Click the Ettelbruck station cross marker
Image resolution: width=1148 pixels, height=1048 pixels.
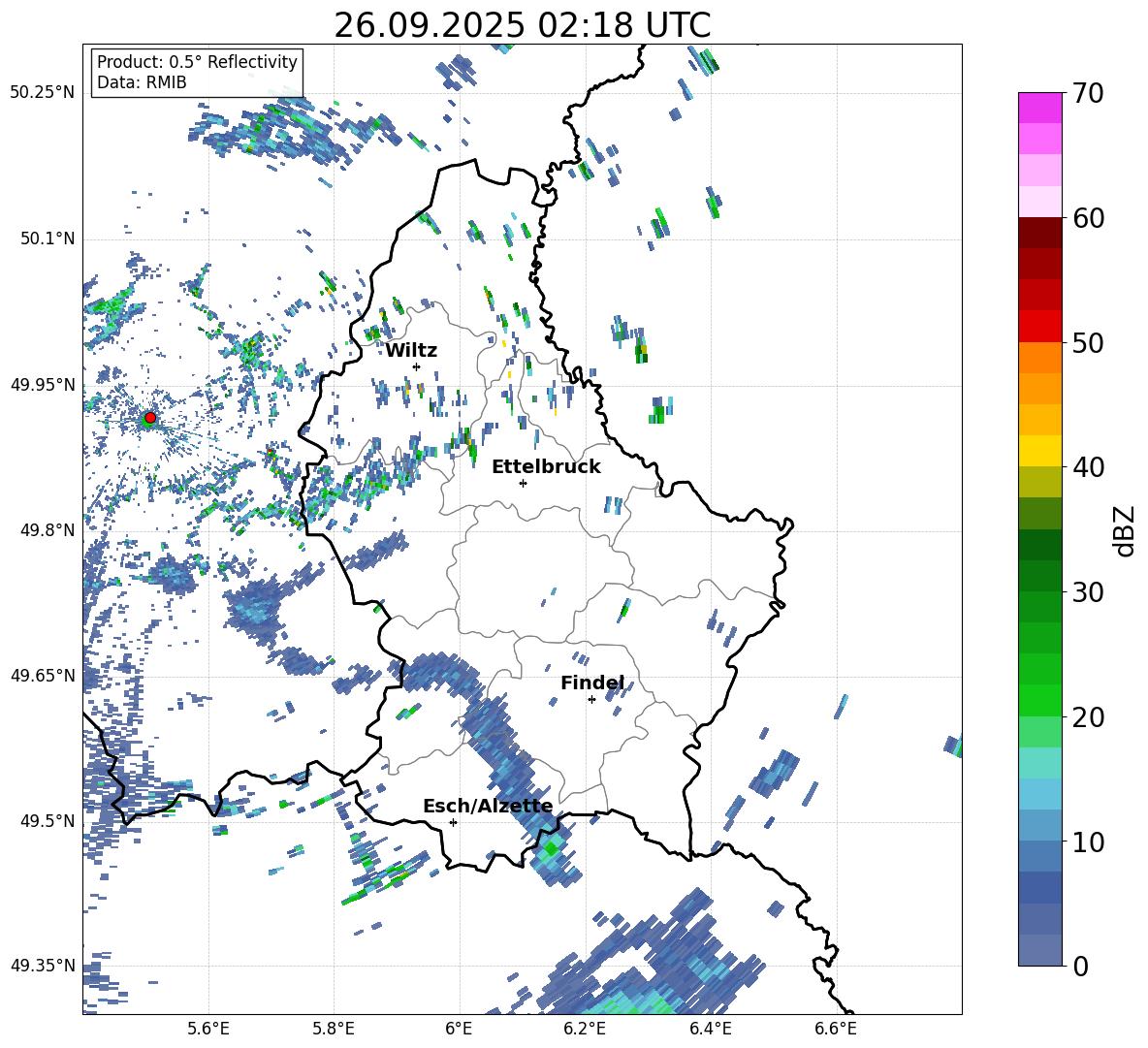click(523, 483)
